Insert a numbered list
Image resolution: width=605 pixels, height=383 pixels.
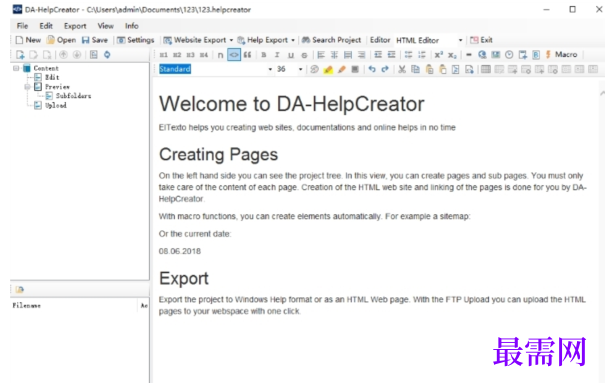point(422,55)
